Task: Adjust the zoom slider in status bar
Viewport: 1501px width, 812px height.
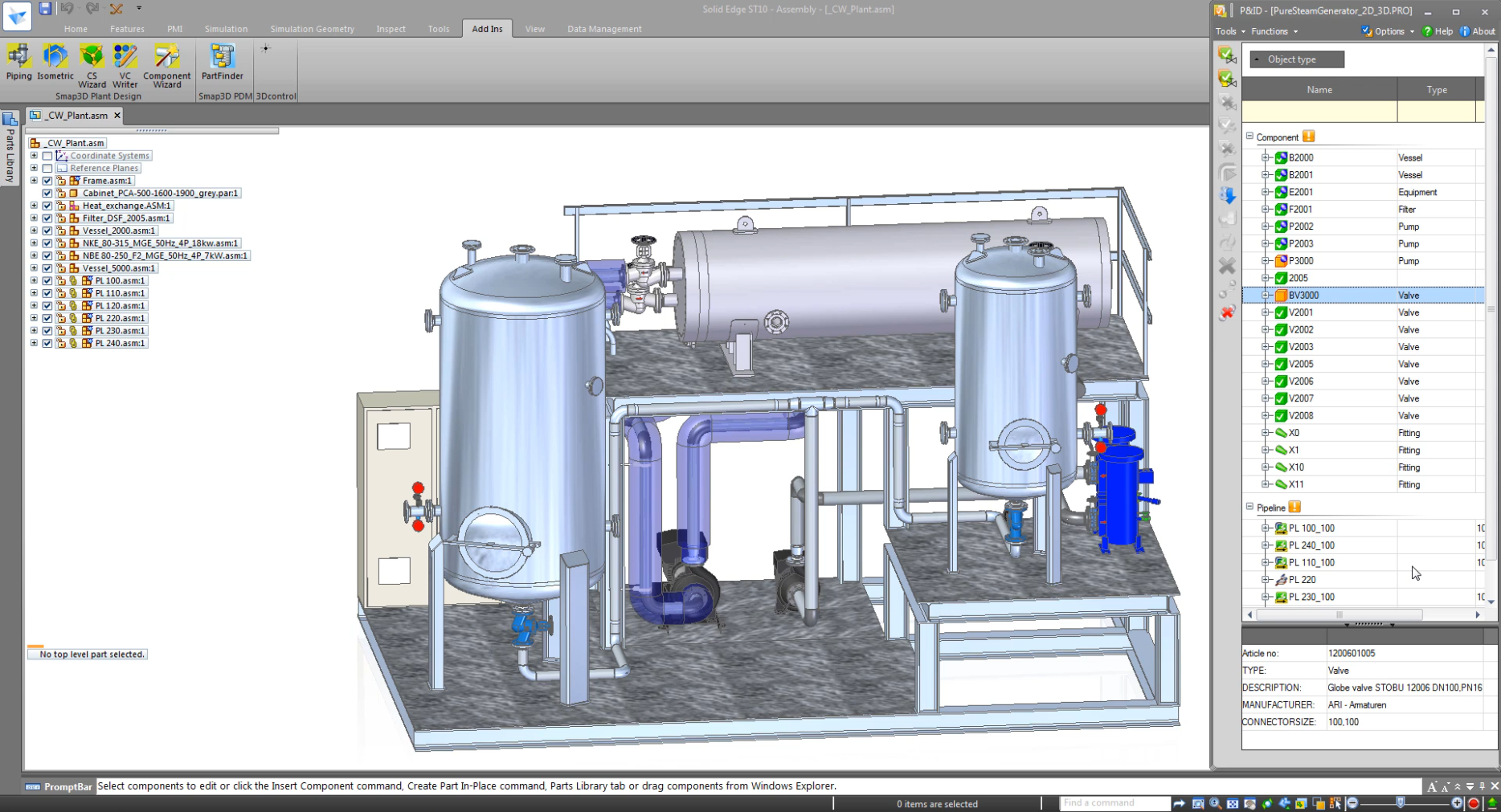Action: click(x=1401, y=803)
